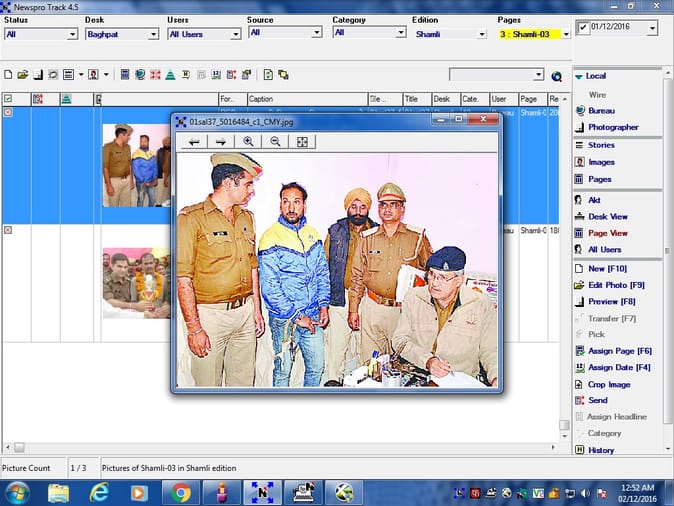The image size is (674, 506).
Task: Toggle the date checkbox next to 01/12/2016
Action: coord(582,28)
